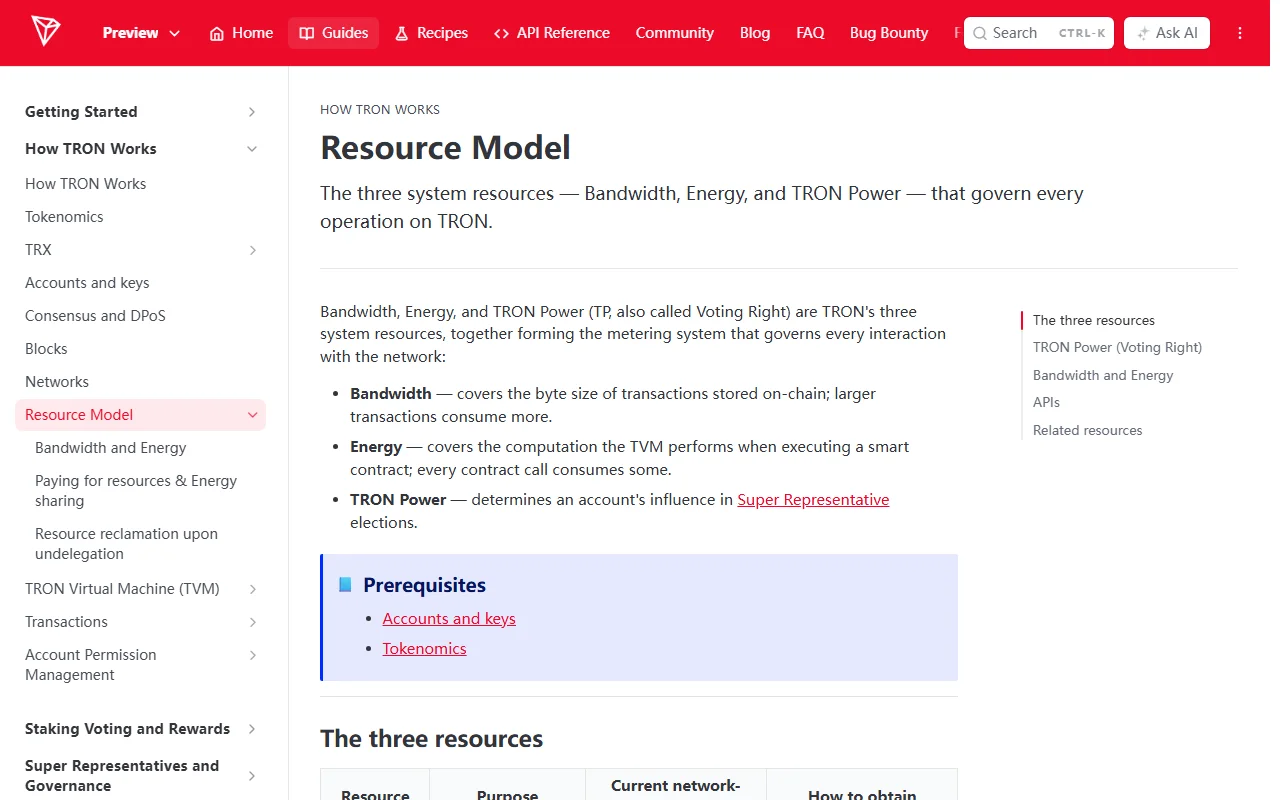Jump to The three resources in contents
The image size is (1280, 800).
point(1093,321)
